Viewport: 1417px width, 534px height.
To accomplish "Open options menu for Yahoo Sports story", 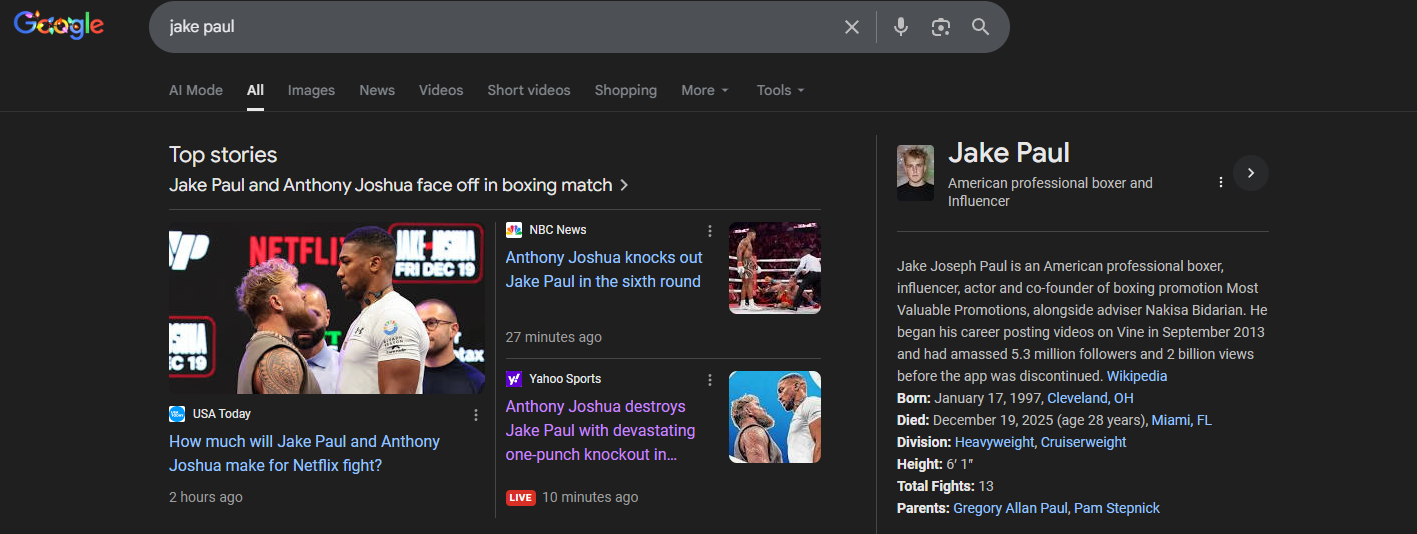I will pos(710,380).
